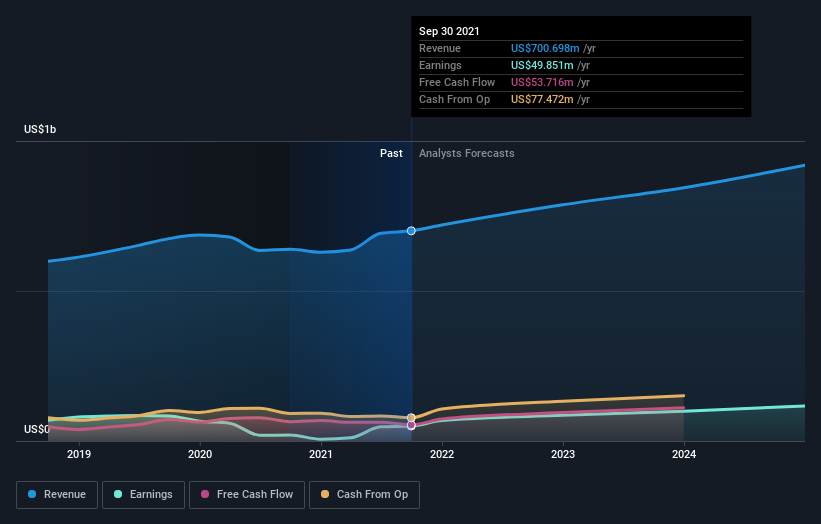The width and height of the screenshot is (821, 524).
Task: Click the Free Cash Flow label in the tooltip
Action: (457, 82)
